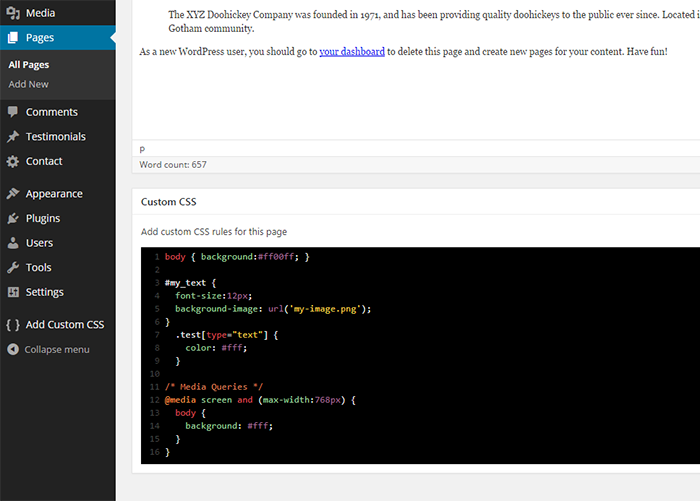Click the Plugins plug icon

(13, 218)
